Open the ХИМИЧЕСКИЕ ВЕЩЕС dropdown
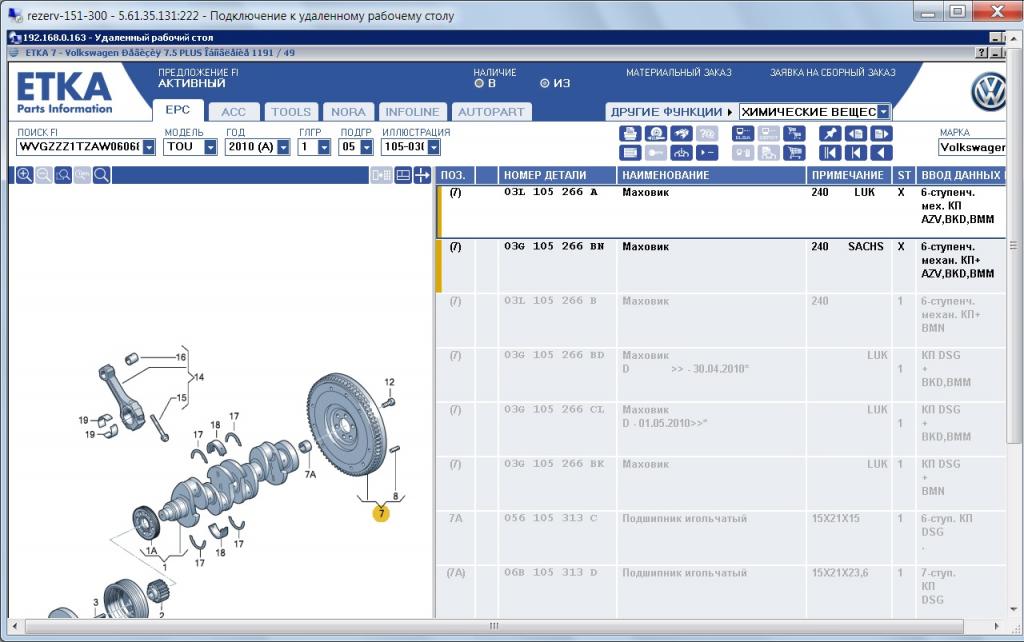1024x642 pixels. 884,112
